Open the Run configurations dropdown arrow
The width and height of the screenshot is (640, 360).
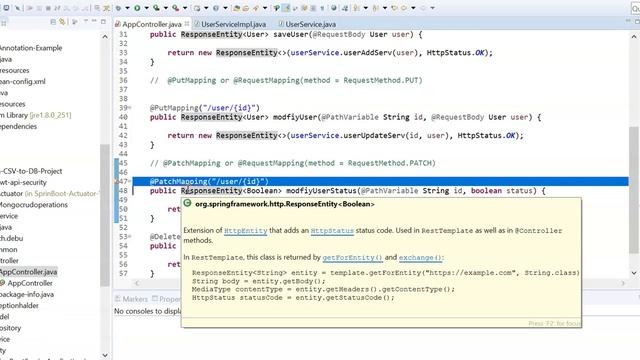(147, 8)
